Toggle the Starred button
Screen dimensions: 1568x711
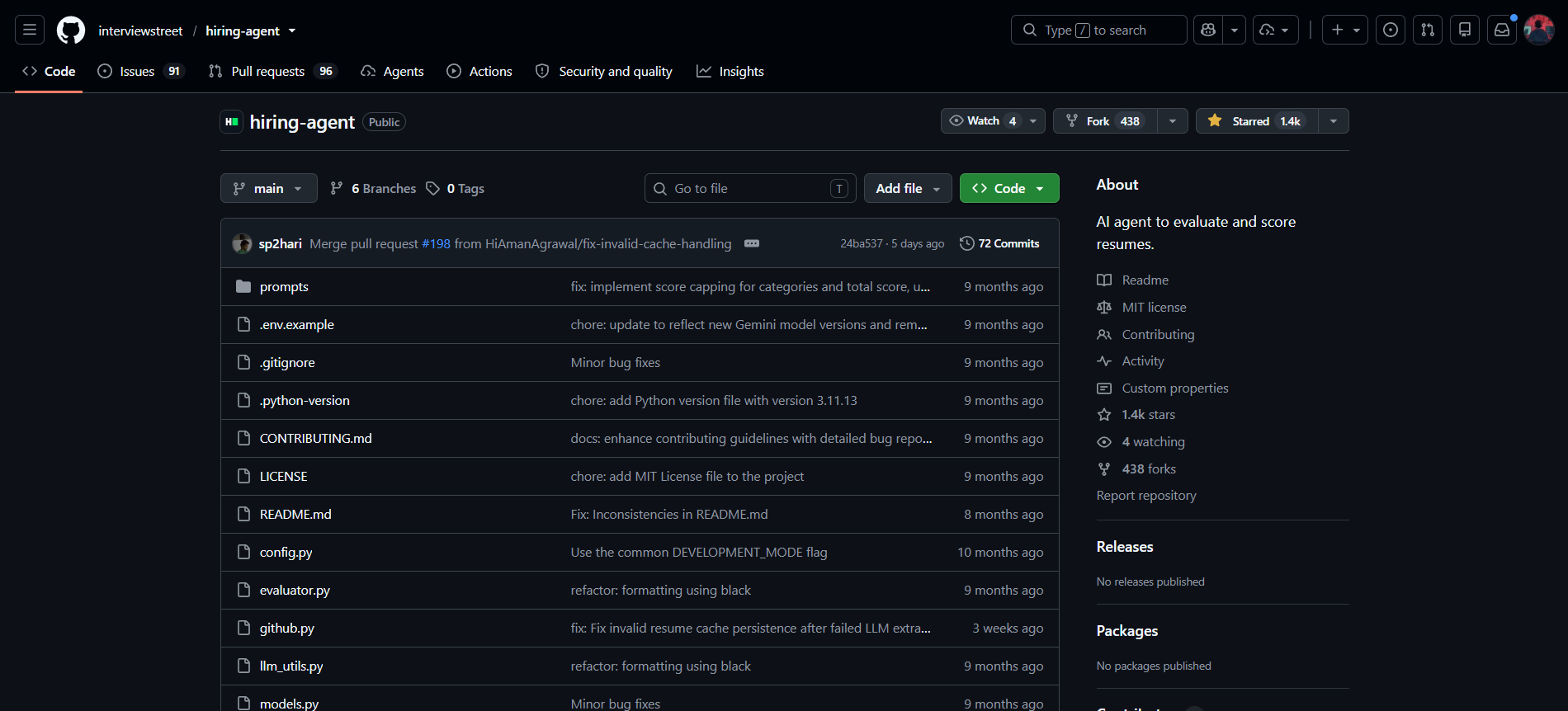(x=1257, y=121)
